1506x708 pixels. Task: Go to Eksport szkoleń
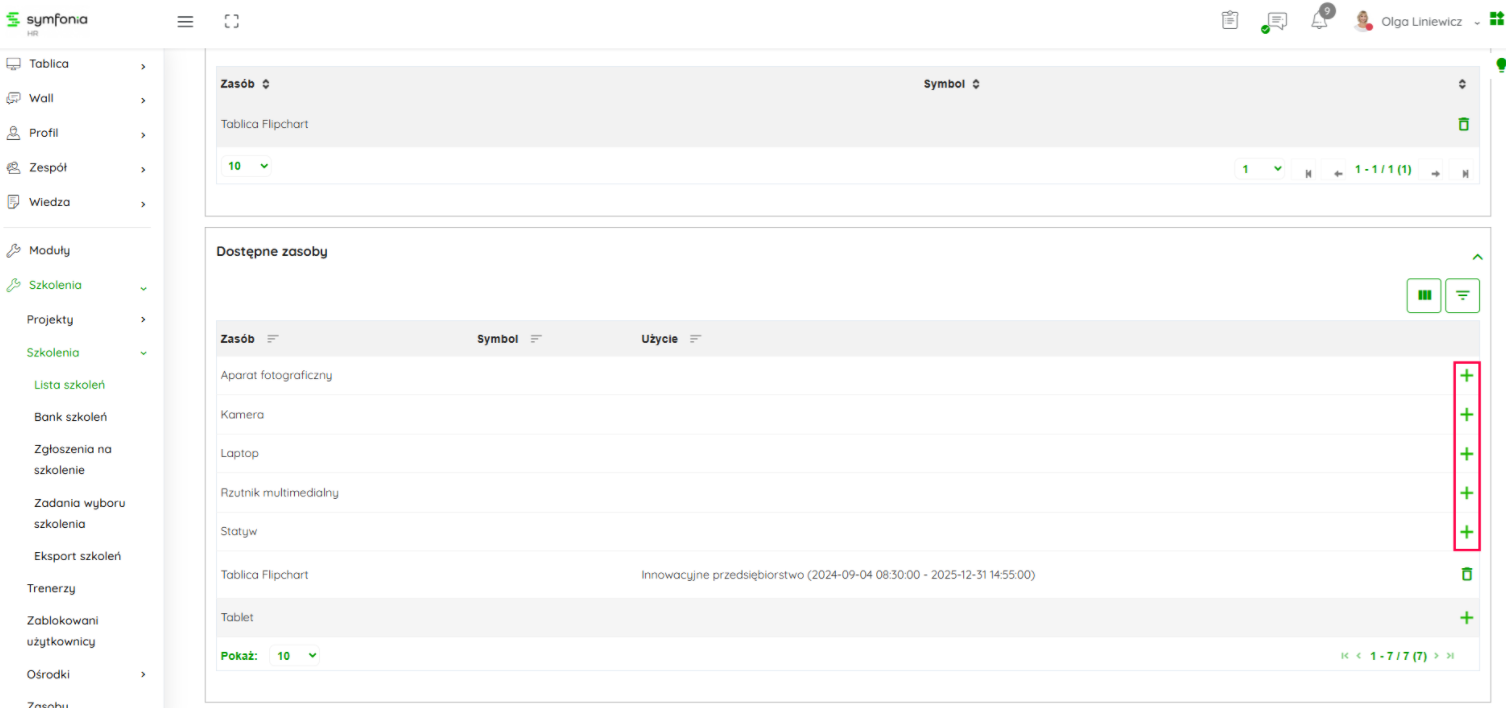coord(77,556)
